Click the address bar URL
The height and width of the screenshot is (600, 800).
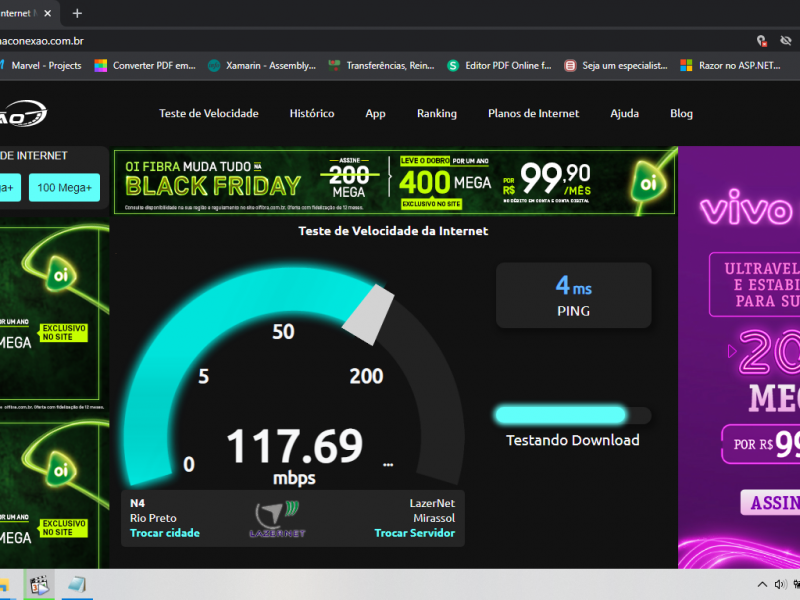click(42, 41)
